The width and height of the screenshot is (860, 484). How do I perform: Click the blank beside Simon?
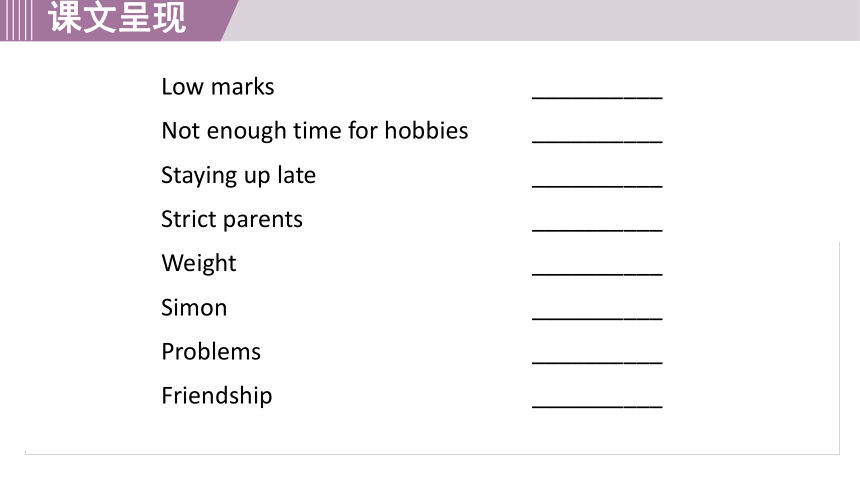pyautogui.click(x=597, y=311)
